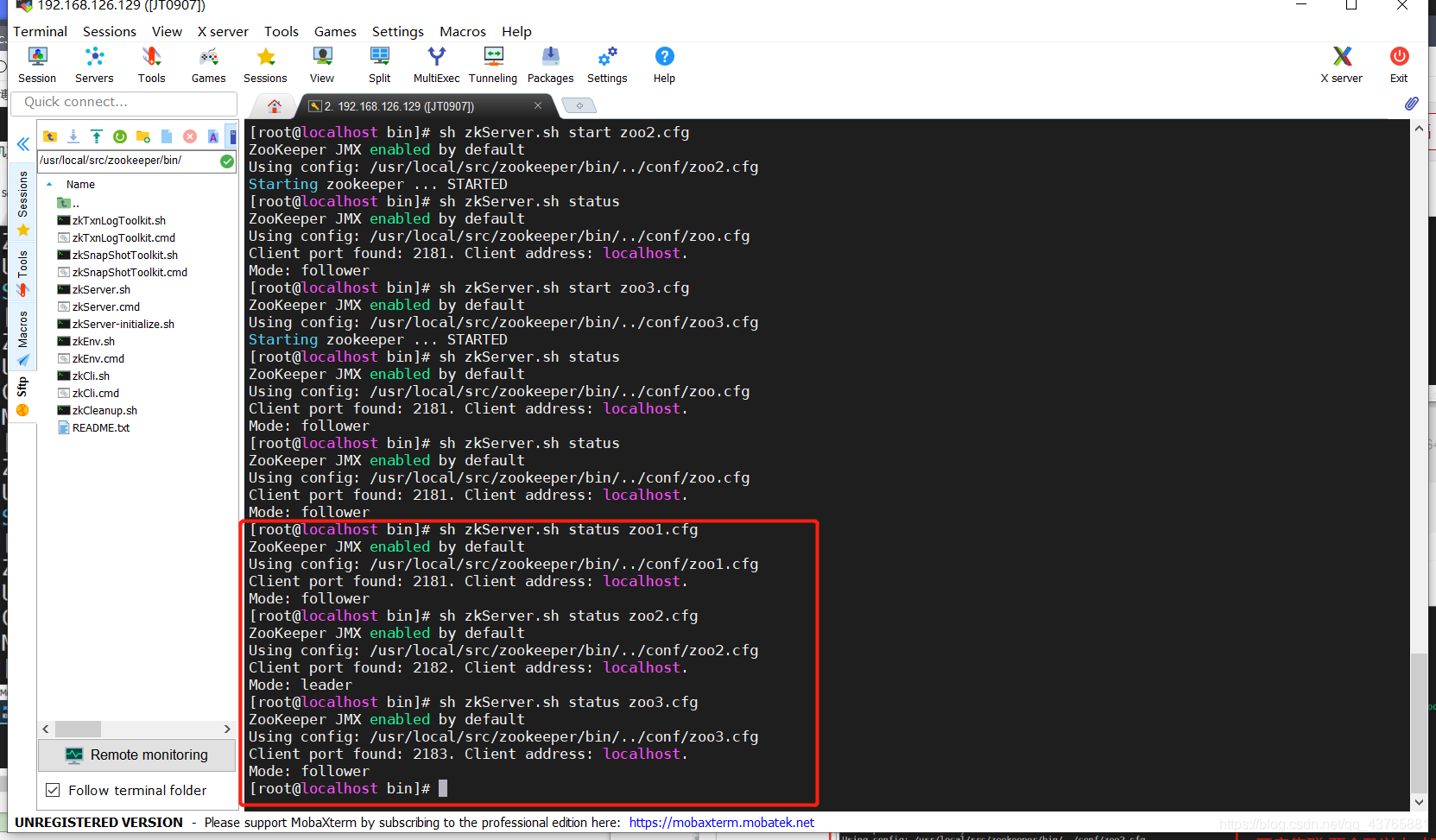1436x840 pixels.
Task: Close the 192.168.126.129 terminal tab
Action: [x=538, y=105]
